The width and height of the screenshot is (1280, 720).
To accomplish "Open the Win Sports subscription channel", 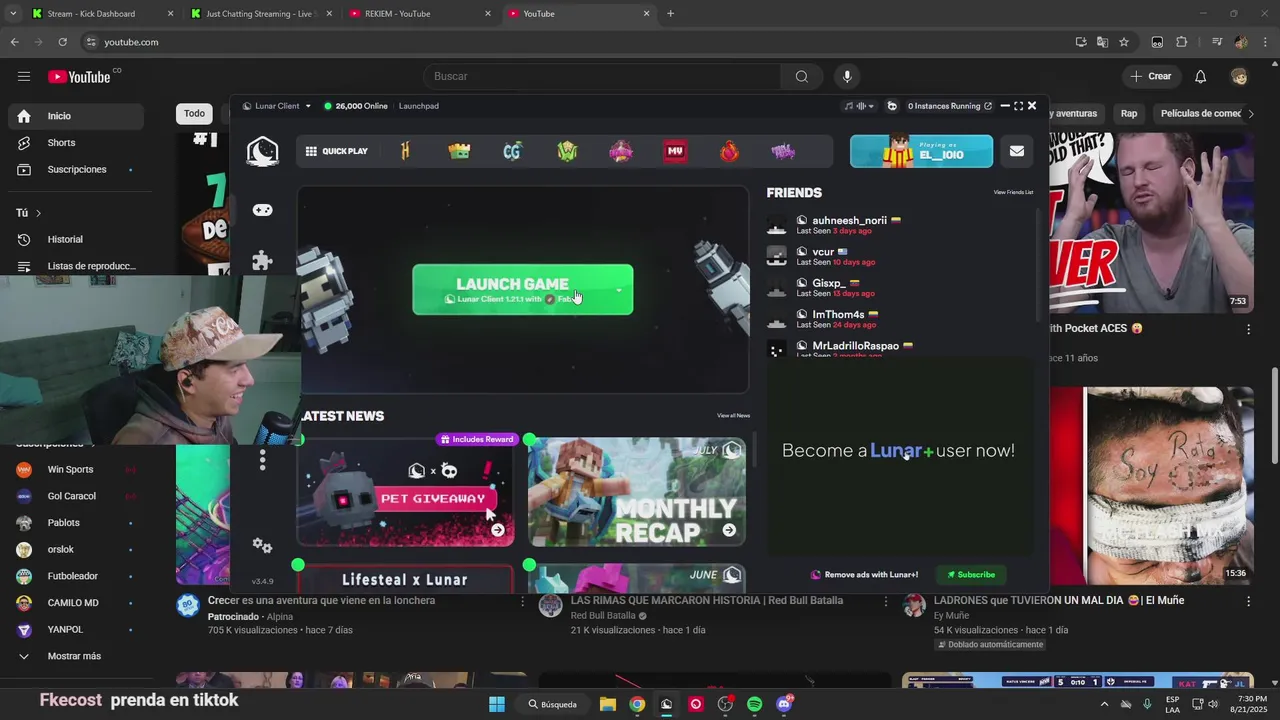I will (x=74, y=469).
